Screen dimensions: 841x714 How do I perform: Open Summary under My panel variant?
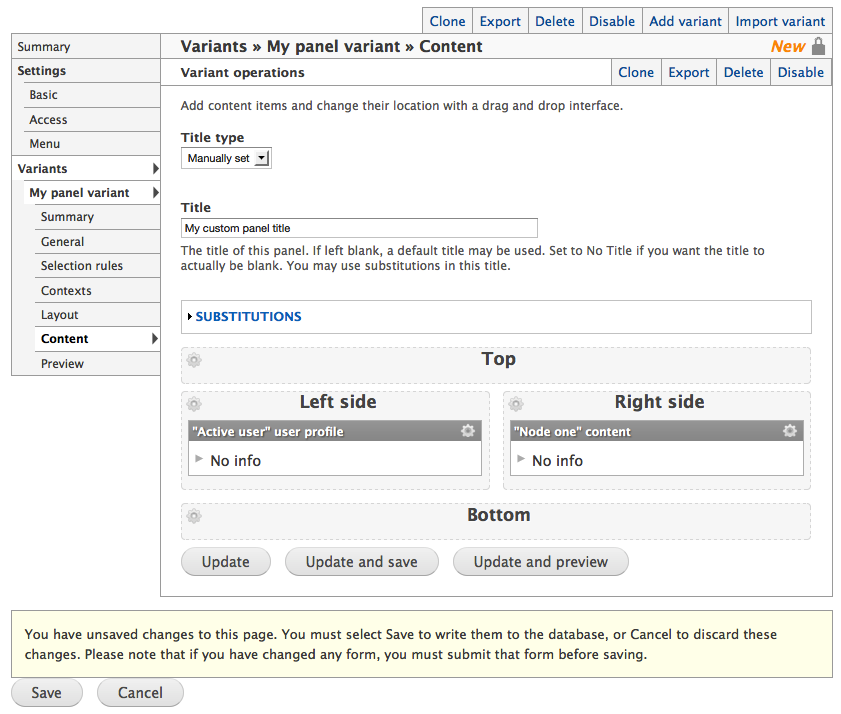(x=98, y=217)
